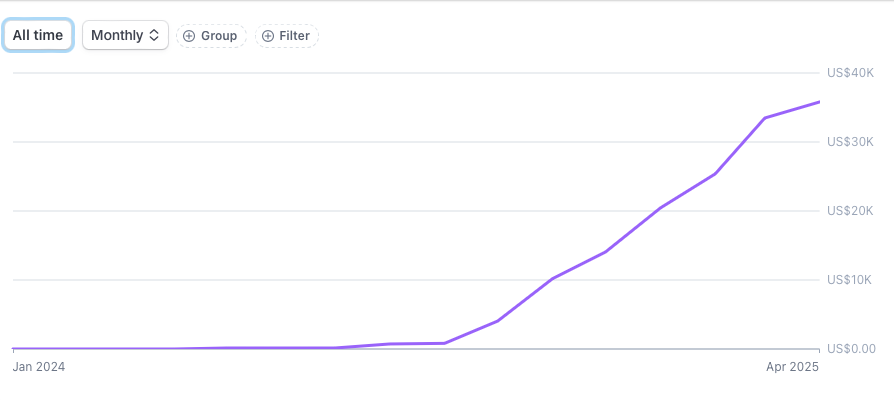Click the plus icon in Filter button
894x400 pixels.
tap(267, 36)
